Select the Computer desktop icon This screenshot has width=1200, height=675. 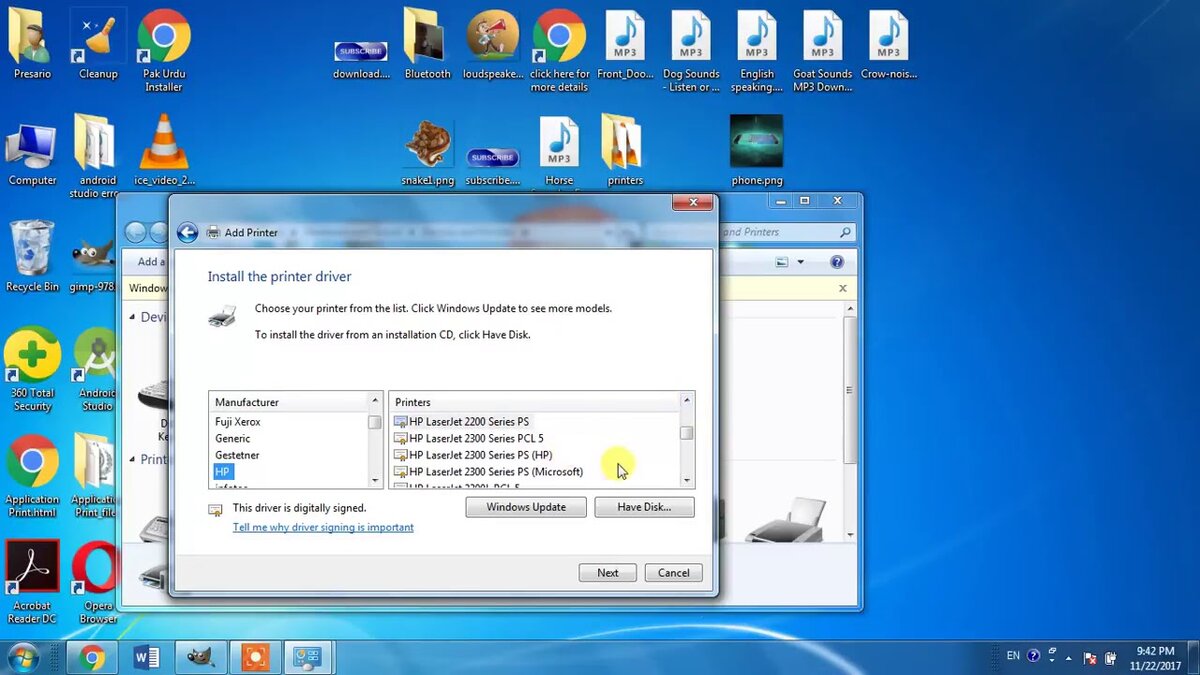[x=32, y=152]
